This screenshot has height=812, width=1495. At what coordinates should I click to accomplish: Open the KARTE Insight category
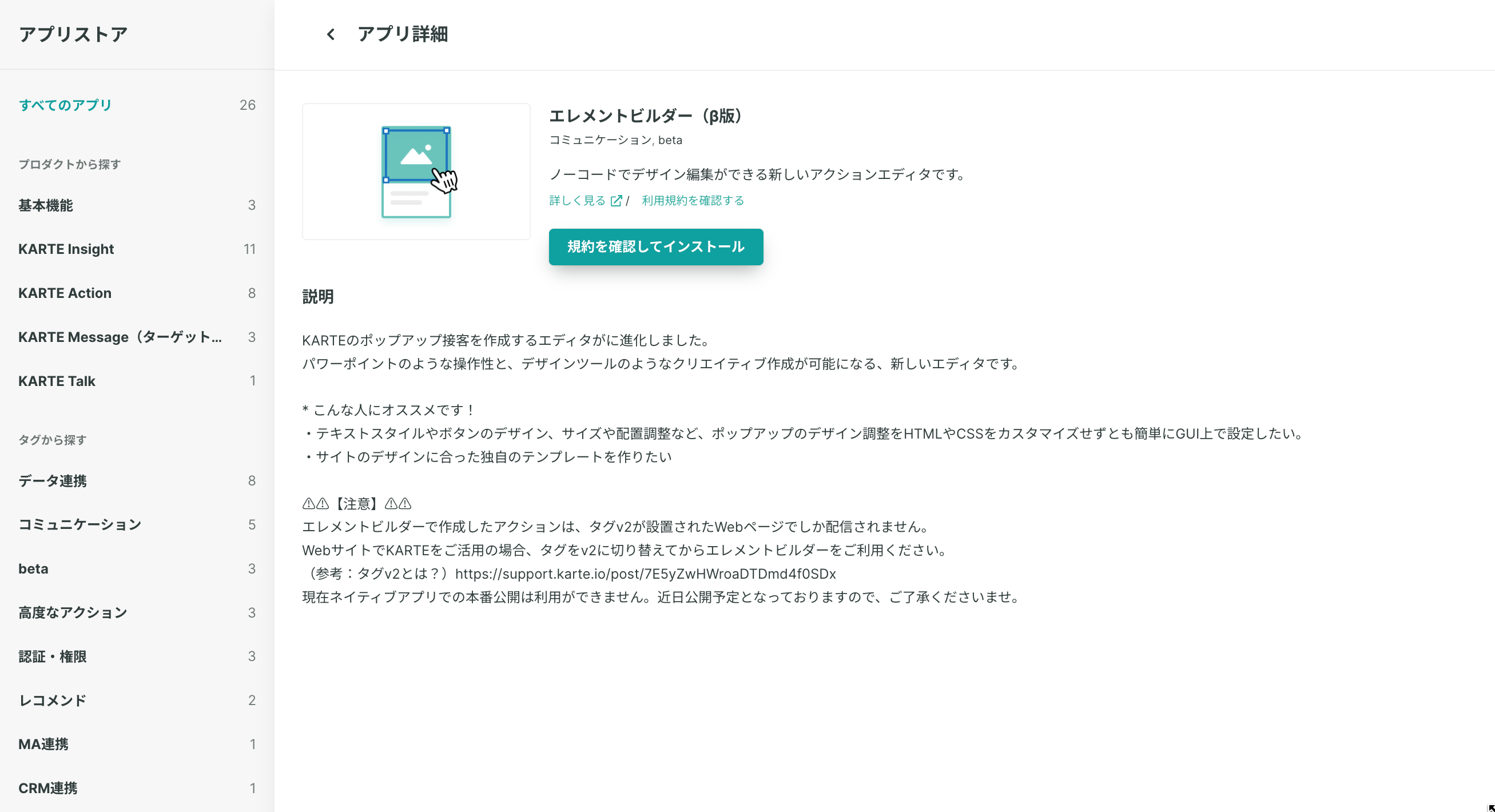tap(66, 249)
